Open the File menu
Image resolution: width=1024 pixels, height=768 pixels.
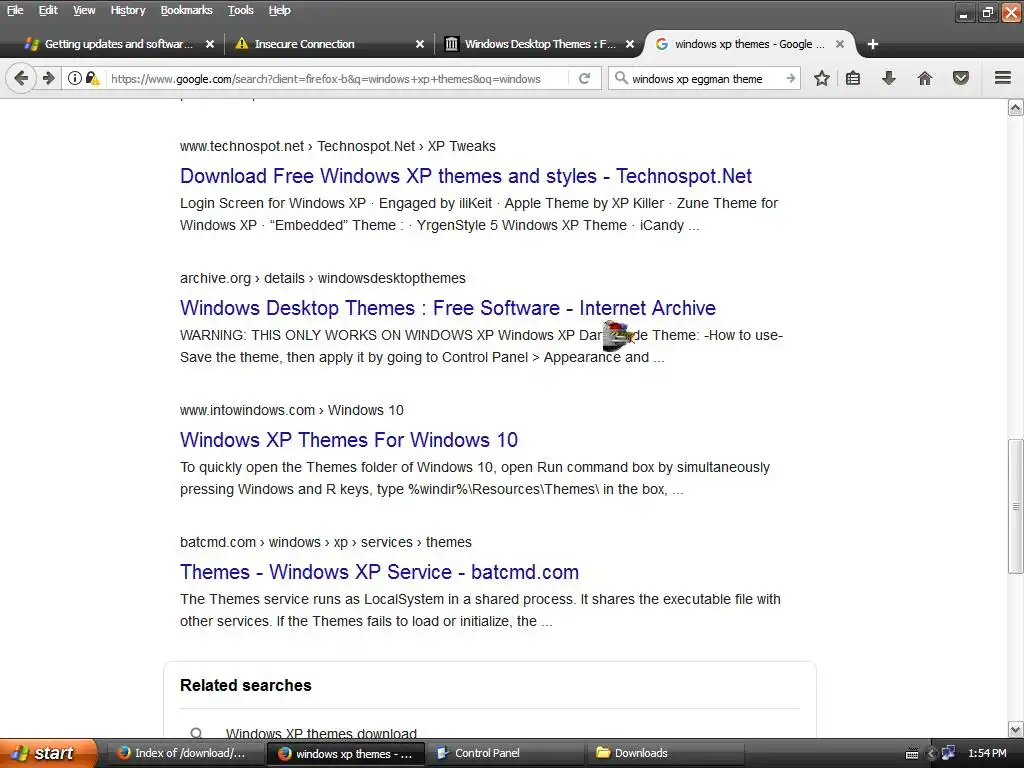click(x=15, y=10)
